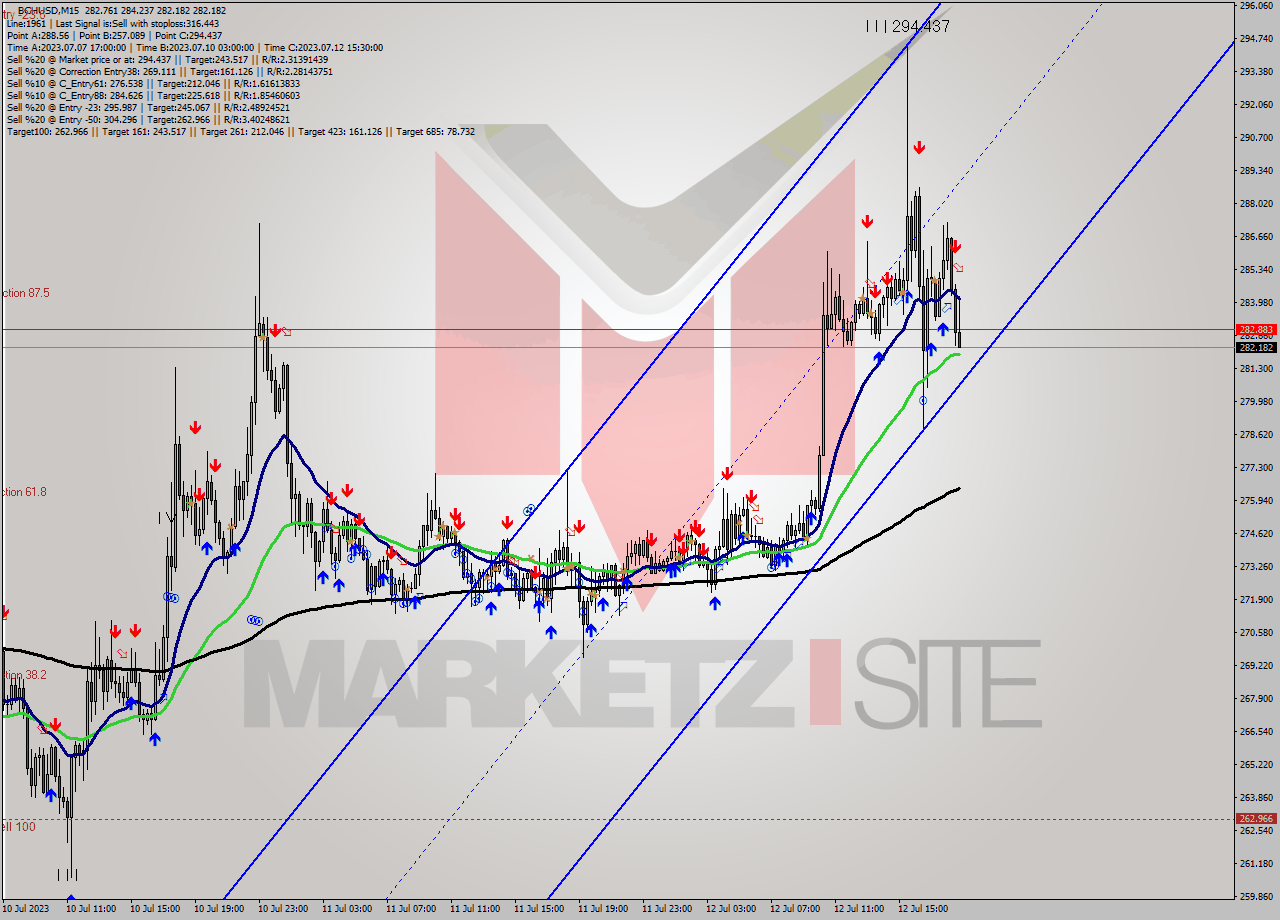Click the 'Target 685: 78.732' text
This screenshot has height=920, width=1280.
click(x=435, y=131)
